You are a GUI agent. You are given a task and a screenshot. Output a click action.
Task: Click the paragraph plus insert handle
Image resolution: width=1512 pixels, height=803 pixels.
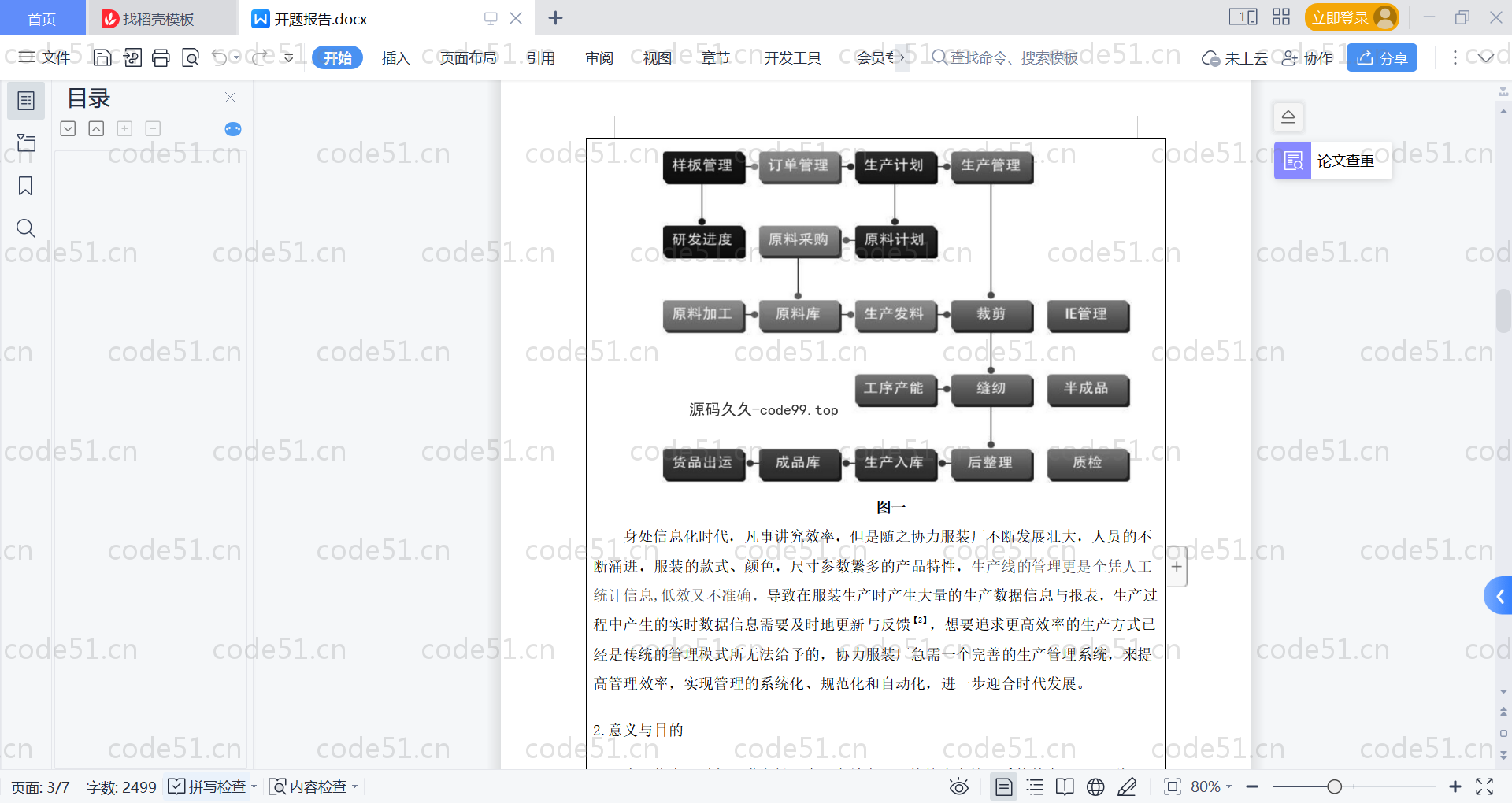point(1177,567)
